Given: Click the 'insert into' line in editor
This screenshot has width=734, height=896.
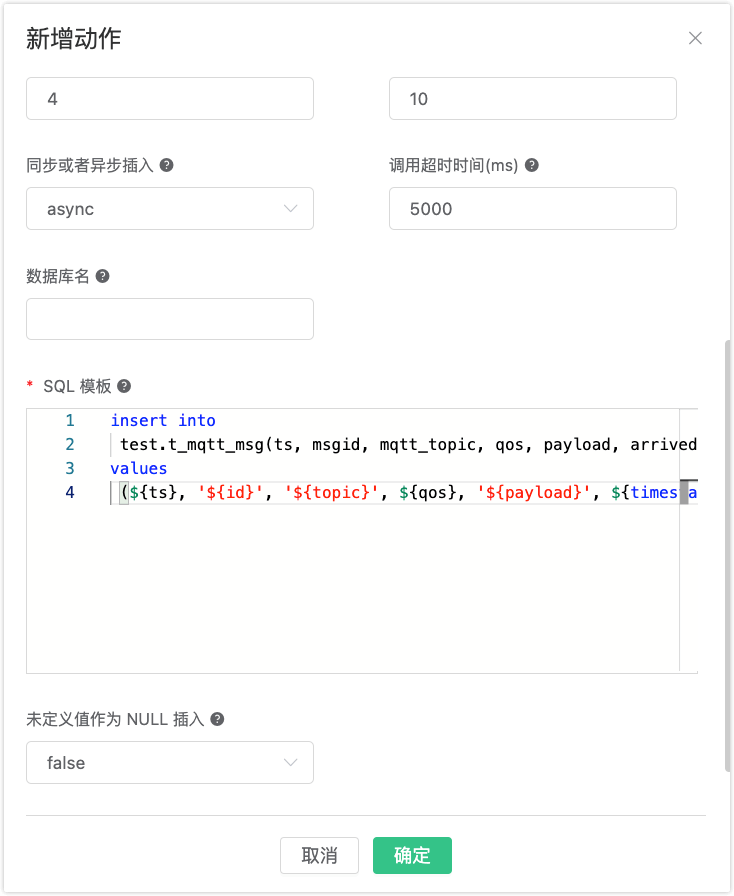Looking at the screenshot, I should click(163, 421).
